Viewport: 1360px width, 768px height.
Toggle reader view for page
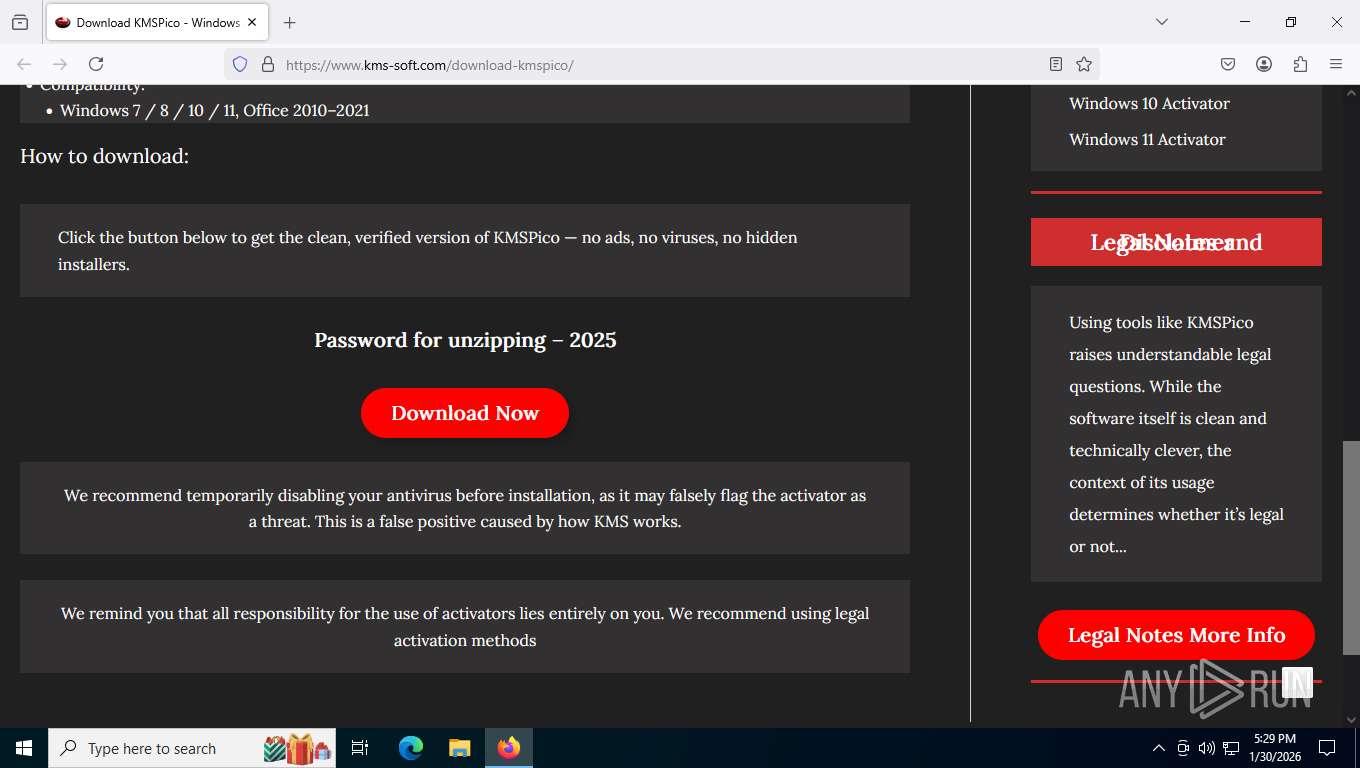point(1056,64)
